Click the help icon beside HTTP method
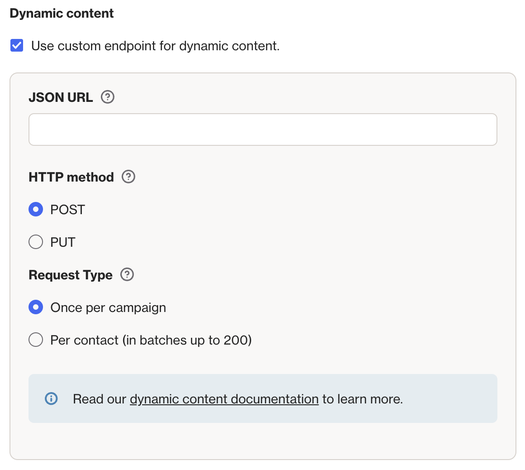Viewport: 525px width, 470px height. (128, 177)
